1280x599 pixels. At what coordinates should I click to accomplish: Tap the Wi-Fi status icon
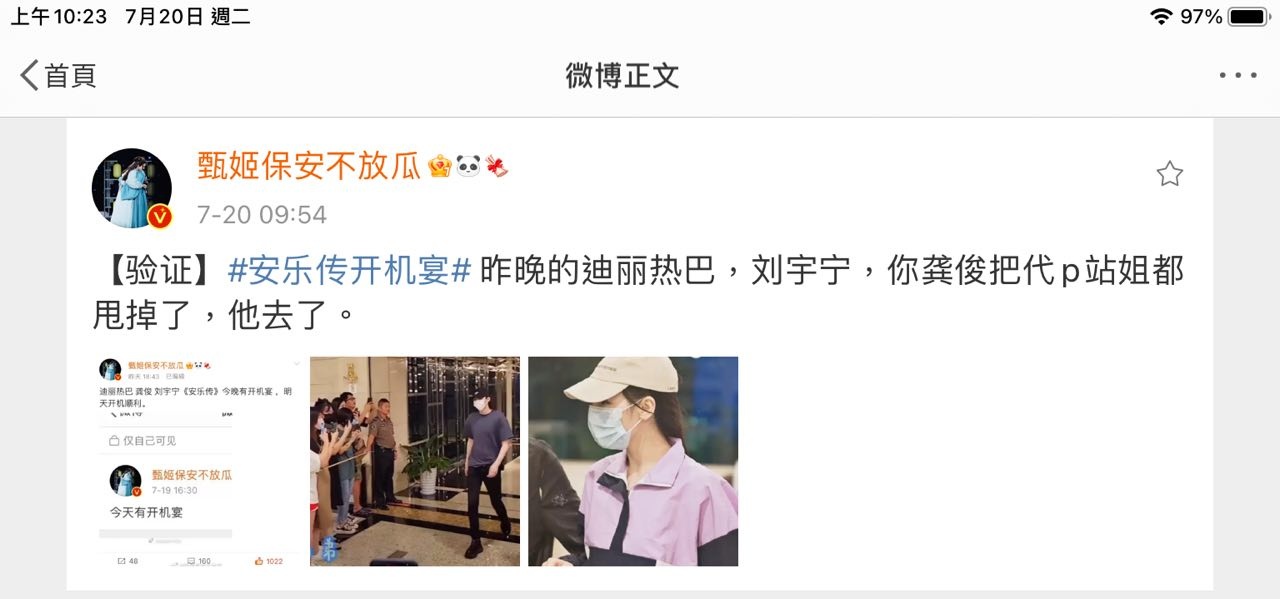tap(1161, 16)
